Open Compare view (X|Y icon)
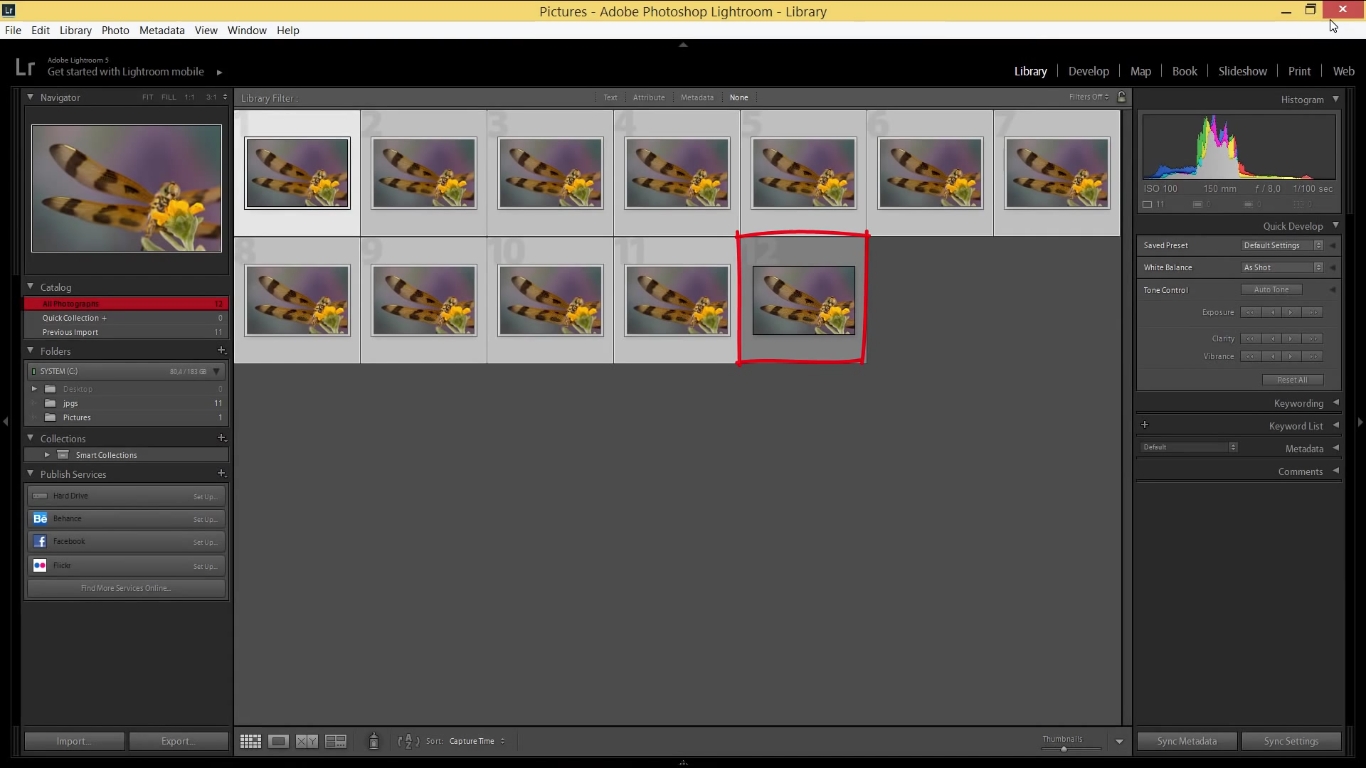This screenshot has height=768, width=1366. 307,741
